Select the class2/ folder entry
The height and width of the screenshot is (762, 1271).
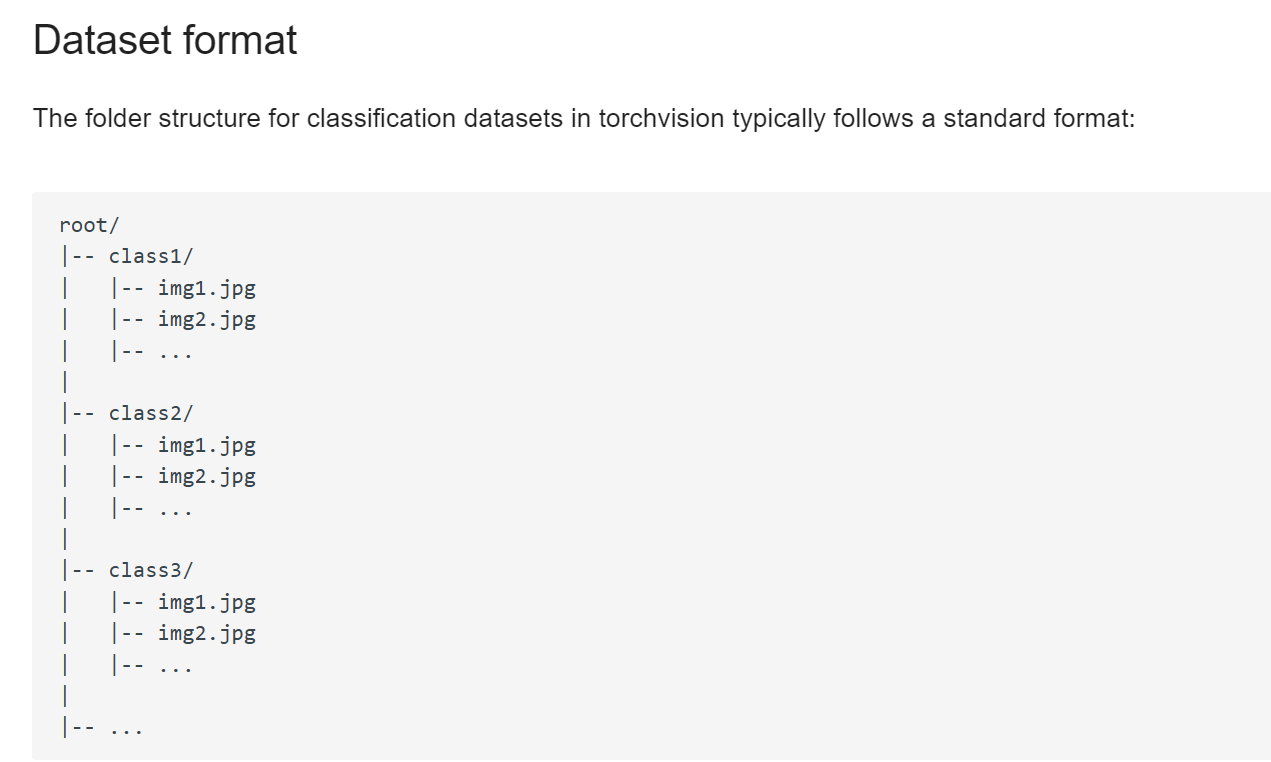151,413
